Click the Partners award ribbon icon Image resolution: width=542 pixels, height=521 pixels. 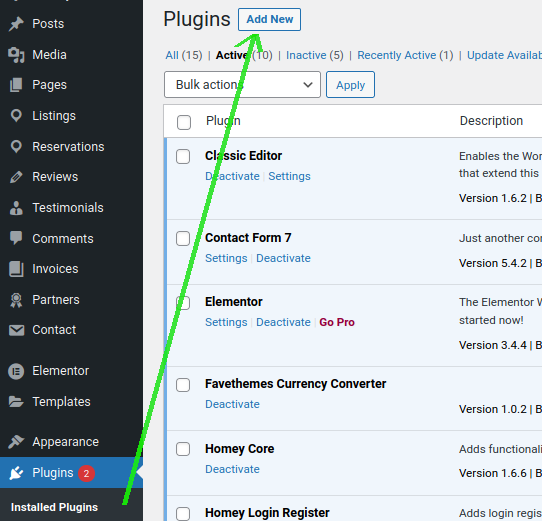click(x=16, y=300)
